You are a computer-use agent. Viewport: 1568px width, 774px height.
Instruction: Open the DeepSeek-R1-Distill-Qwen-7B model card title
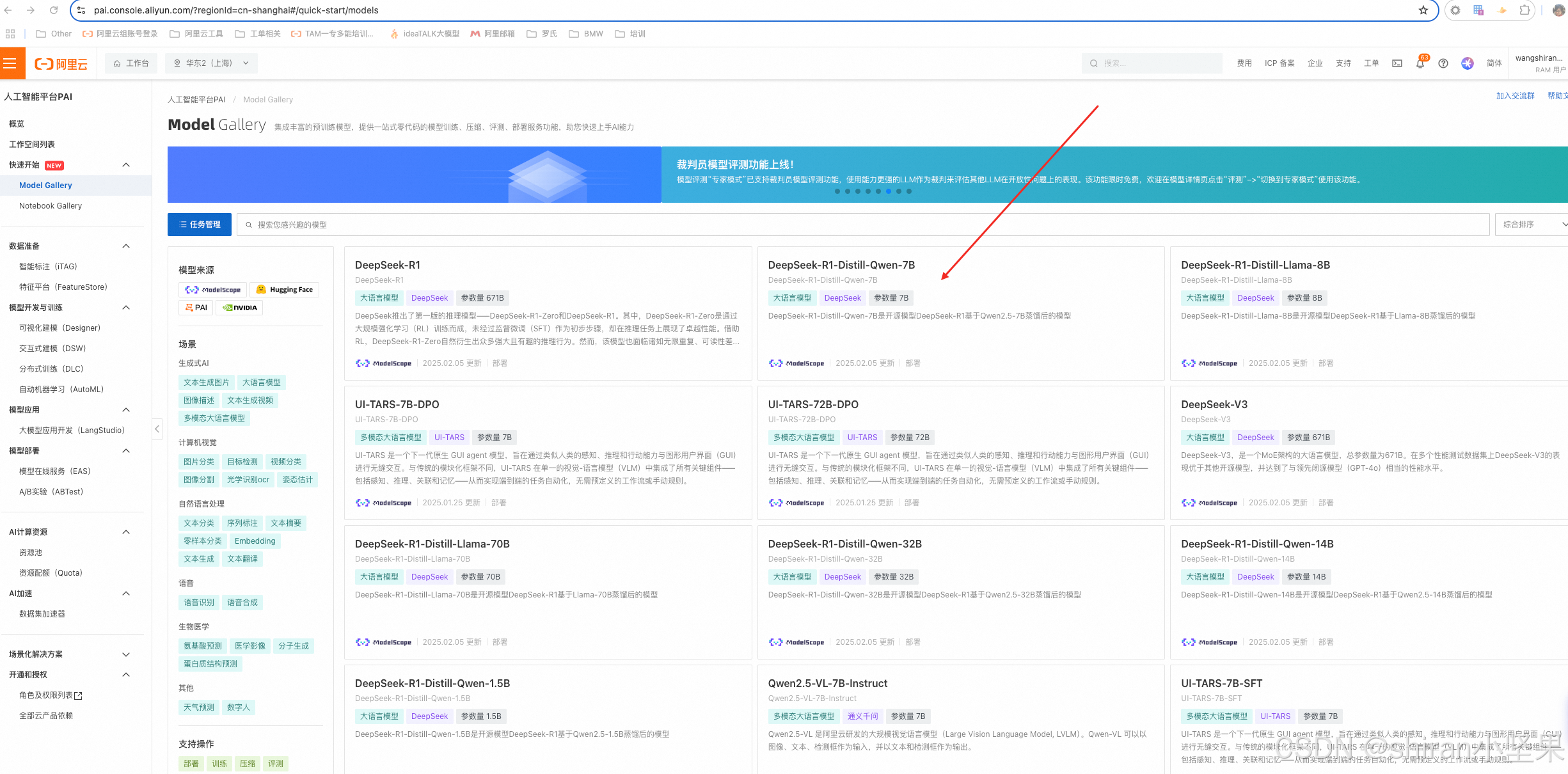pyautogui.click(x=841, y=265)
